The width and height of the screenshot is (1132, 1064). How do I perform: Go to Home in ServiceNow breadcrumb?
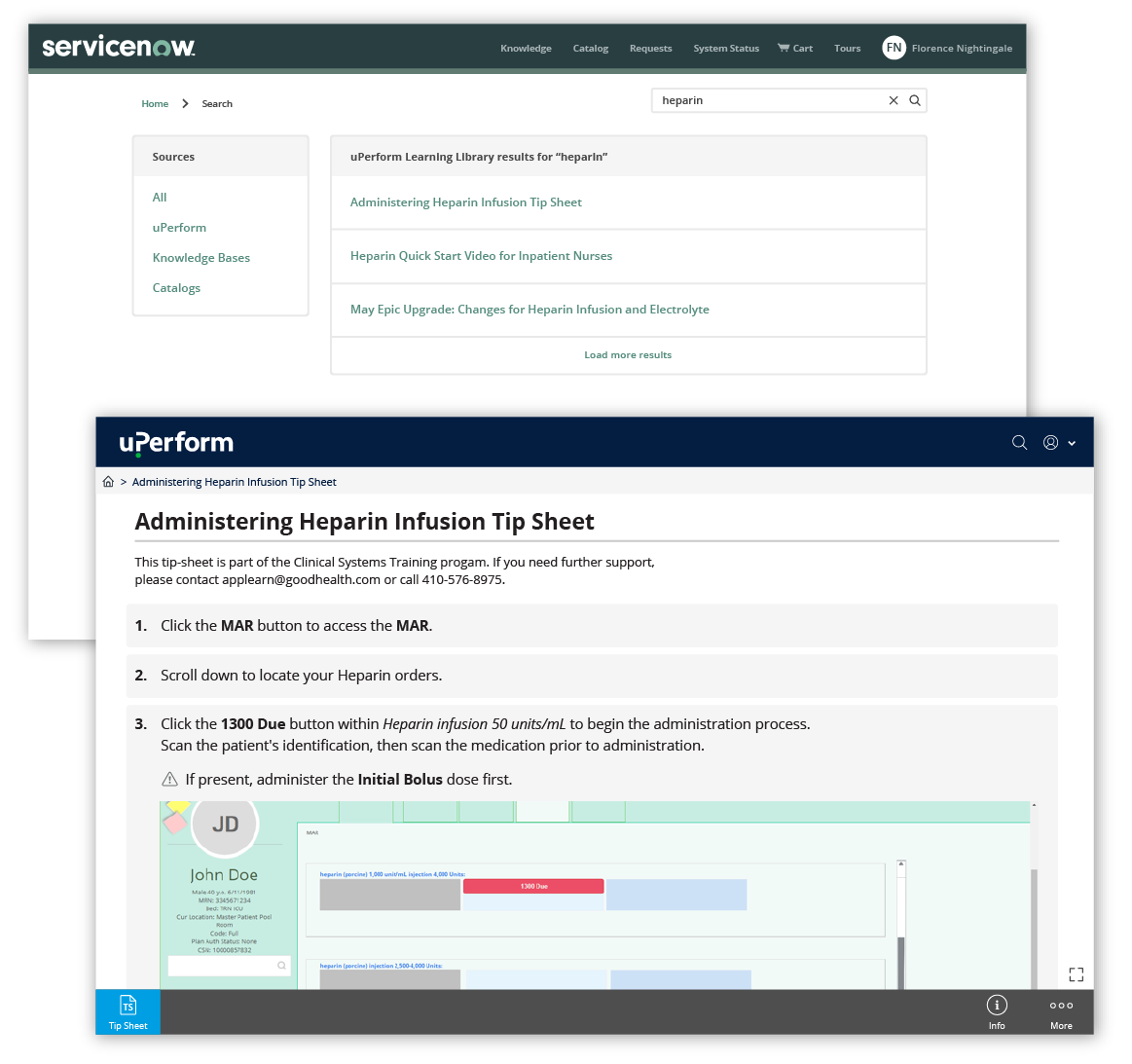155,104
